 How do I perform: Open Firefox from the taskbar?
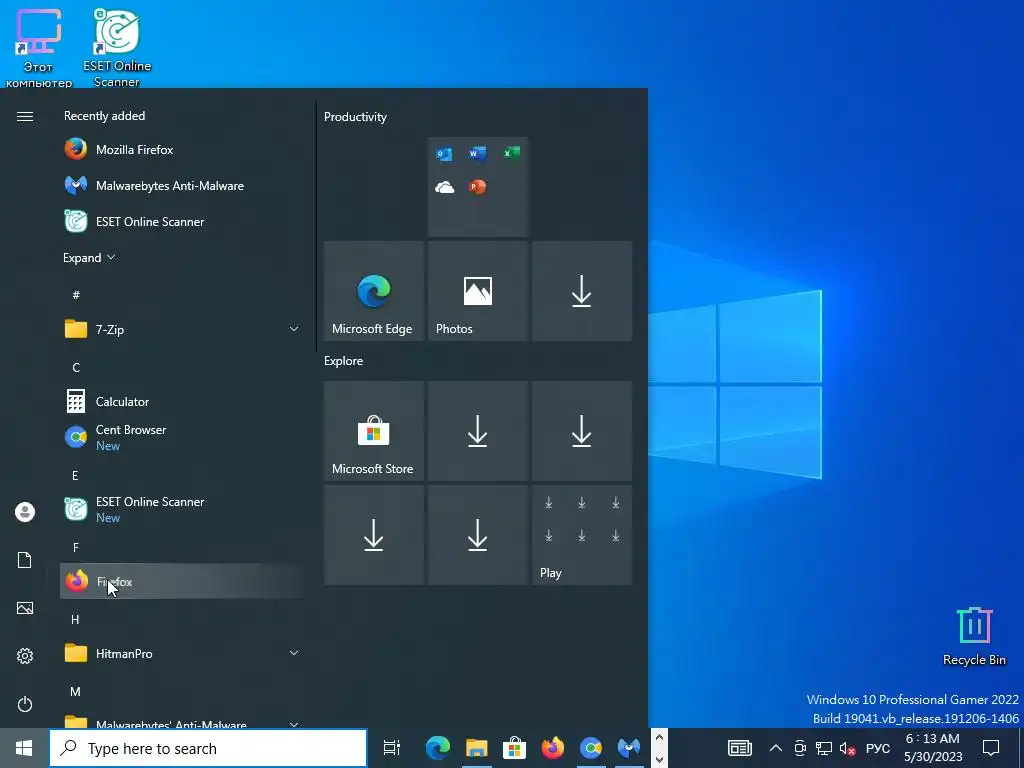coord(552,748)
